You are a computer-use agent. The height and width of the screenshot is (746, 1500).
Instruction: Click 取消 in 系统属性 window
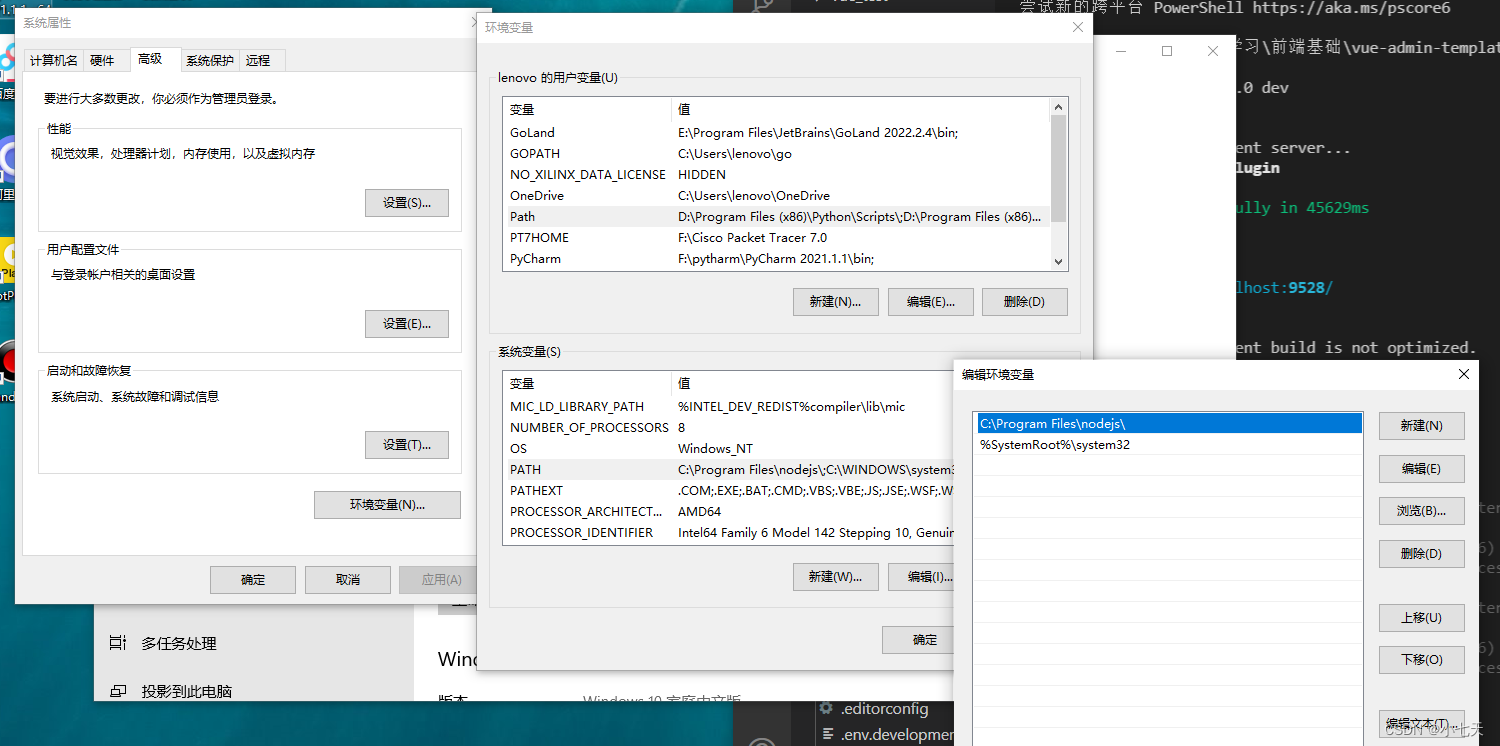tap(348, 580)
